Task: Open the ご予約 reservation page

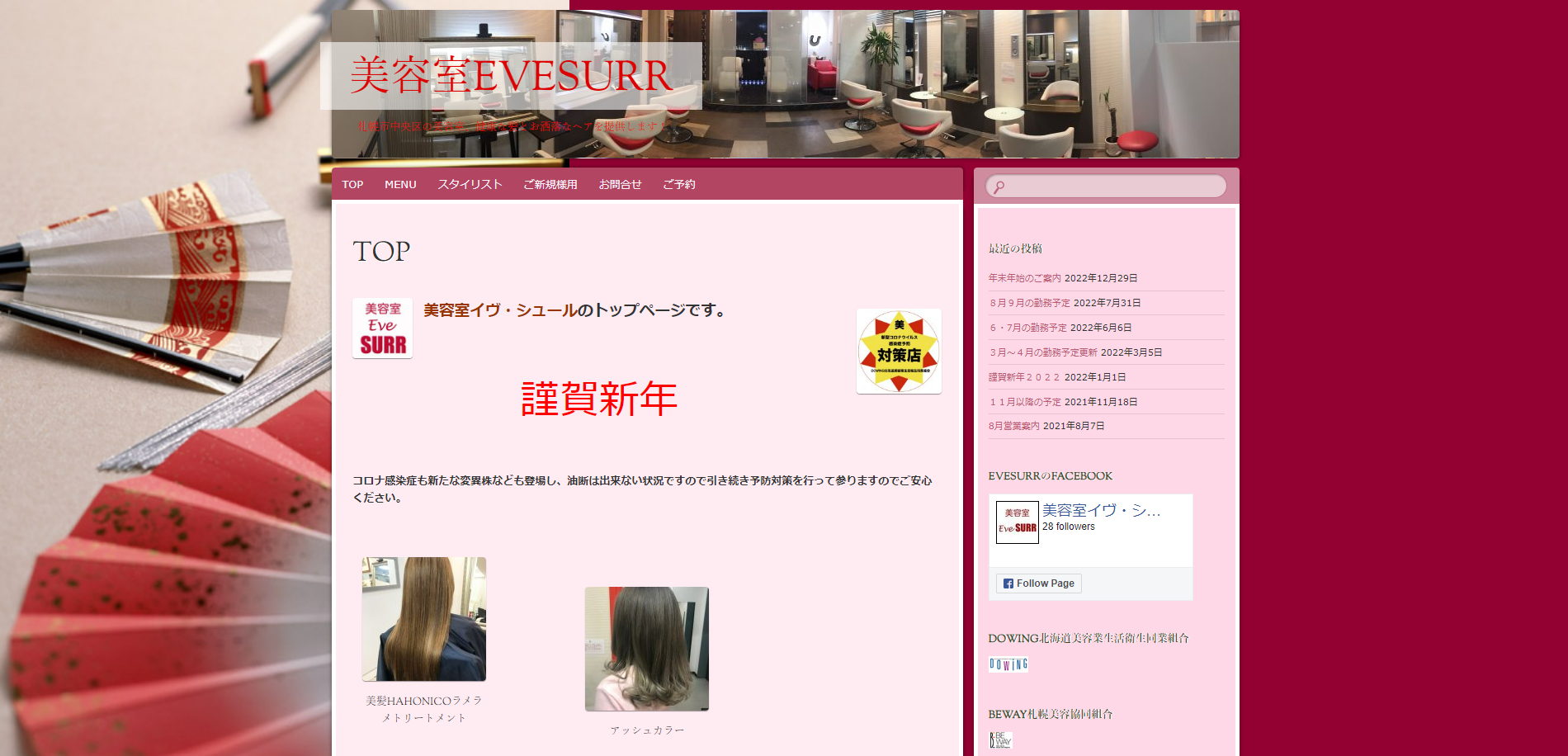Action: click(x=679, y=185)
